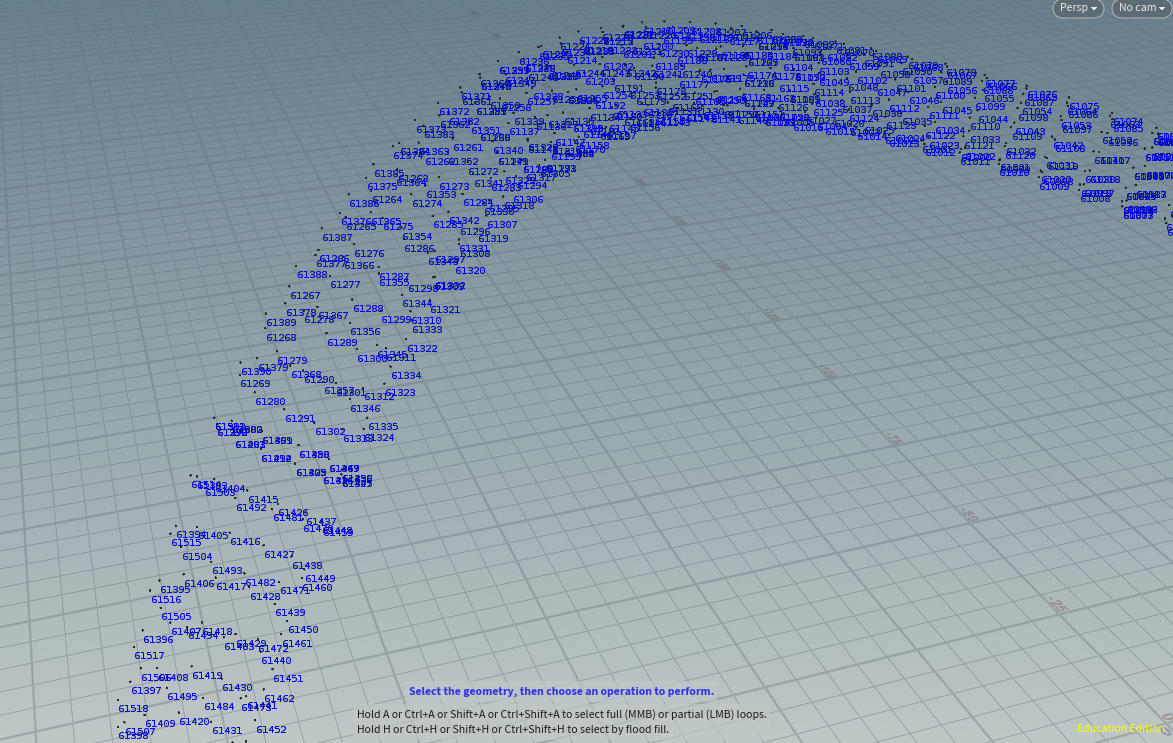Select point 61439
Screen dimensions: 1173x743
click(290, 613)
